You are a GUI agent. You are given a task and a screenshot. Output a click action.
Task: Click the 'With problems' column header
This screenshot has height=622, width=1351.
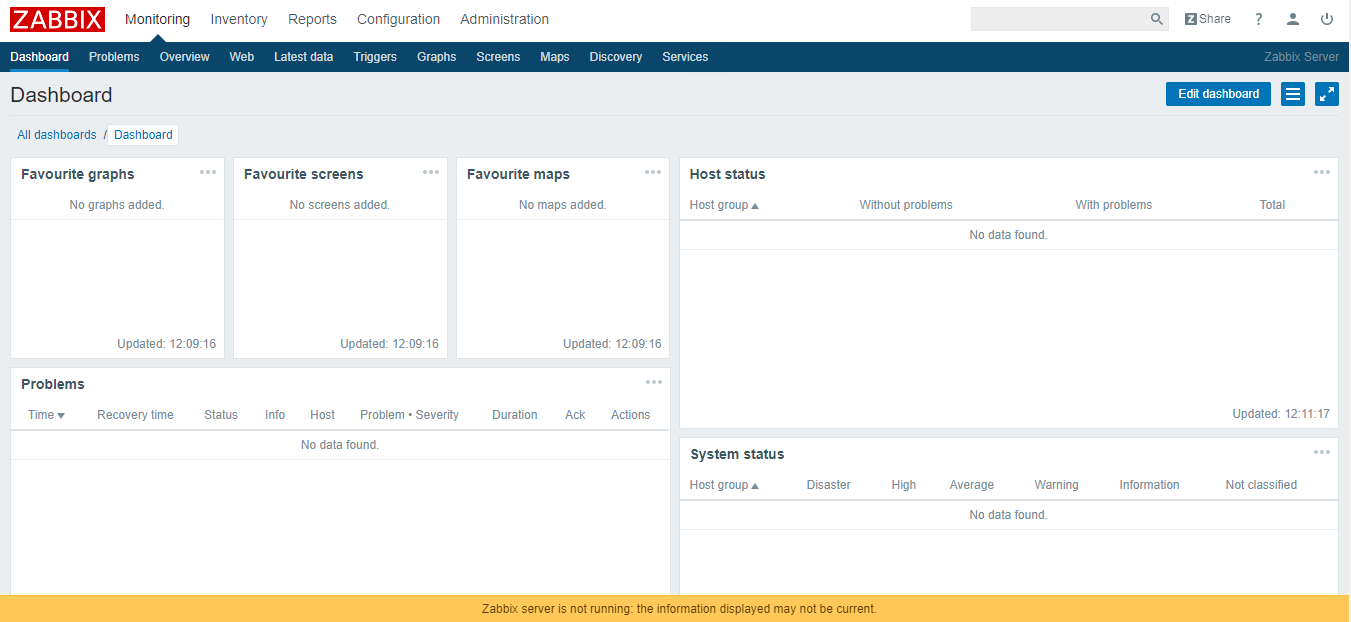[x=1114, y=205]
